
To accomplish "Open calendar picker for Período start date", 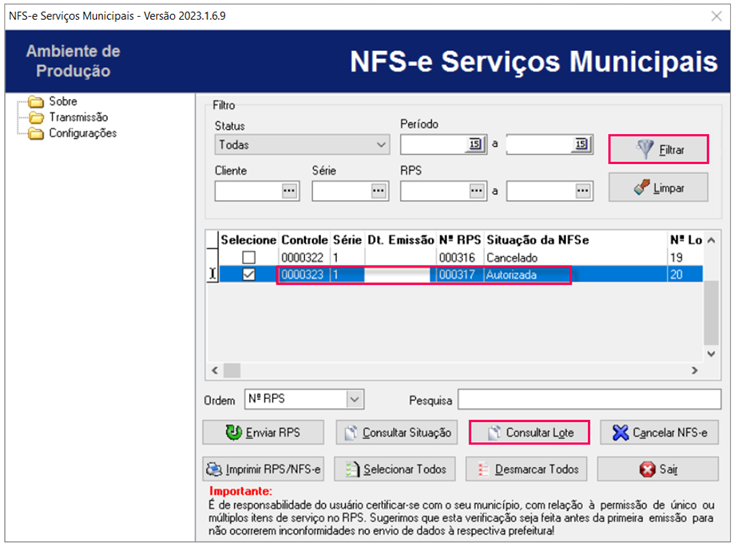I will 474,145.
